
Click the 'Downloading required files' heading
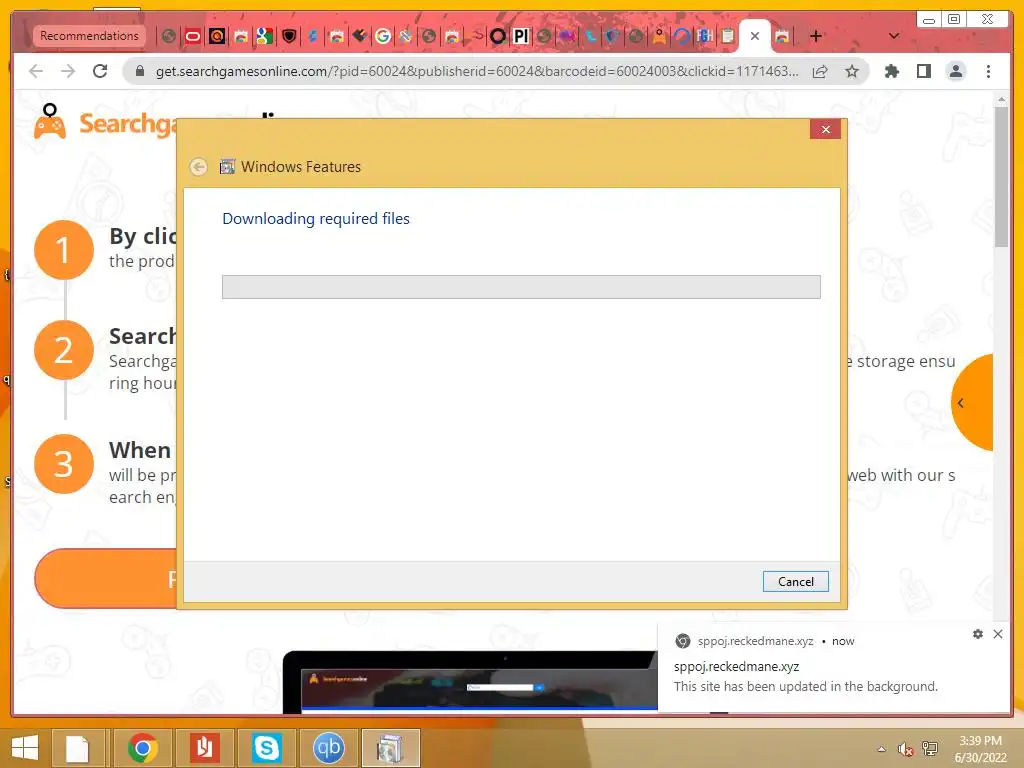pos(316,219)
